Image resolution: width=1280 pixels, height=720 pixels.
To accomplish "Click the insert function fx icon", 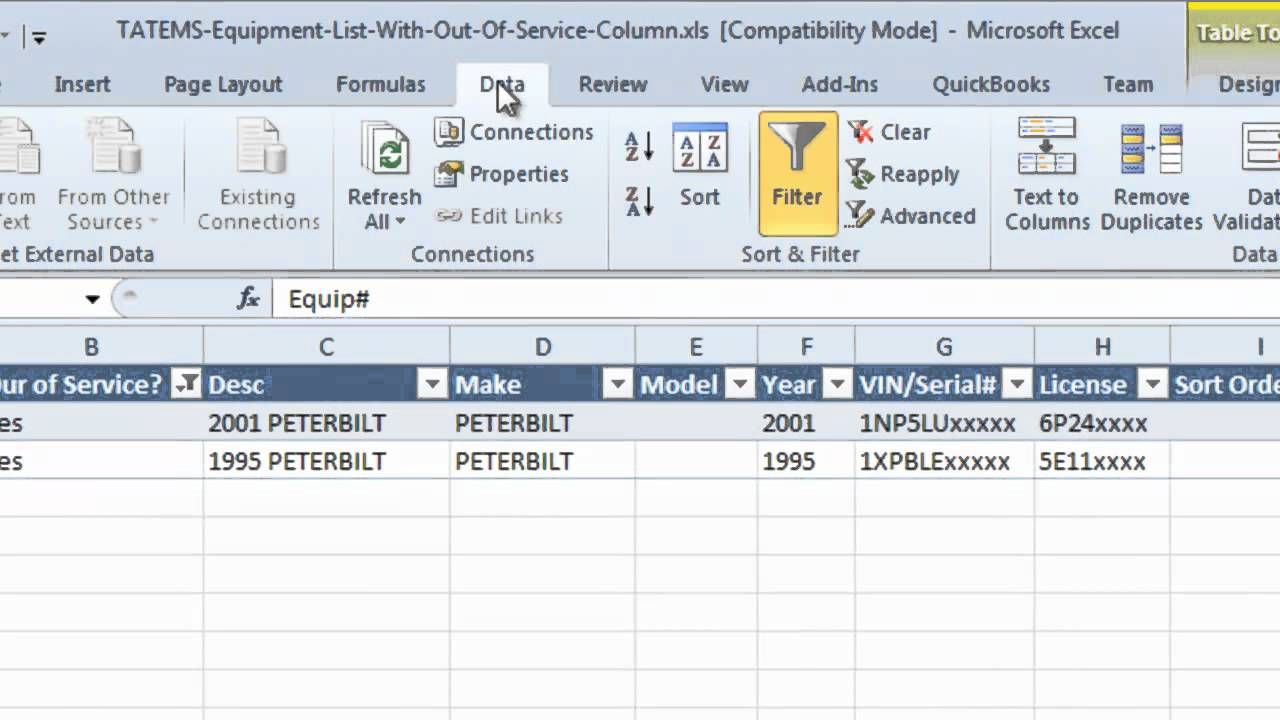I will click(248, 298).
